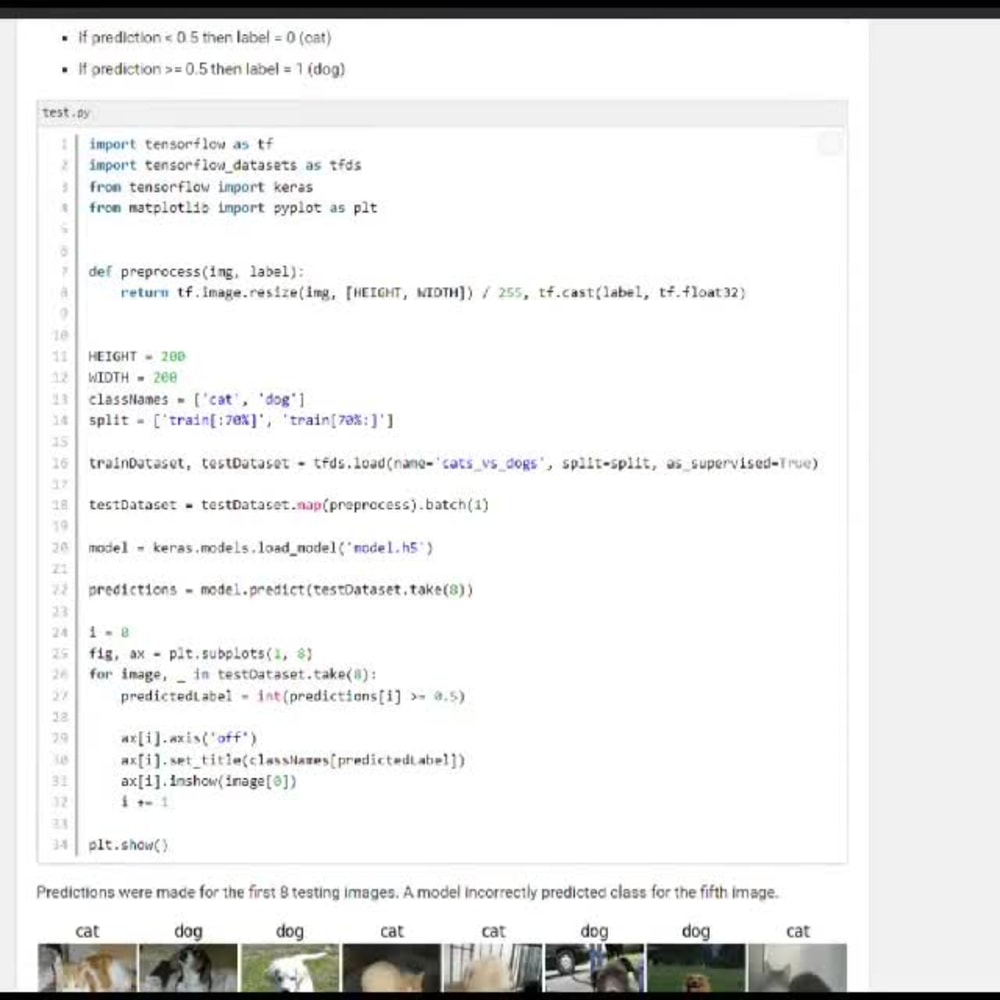The image size is (1000, 1000).
Task: Click code line 'from matplotlib import pyplot as plt'
Action: (x=233, y=208)
